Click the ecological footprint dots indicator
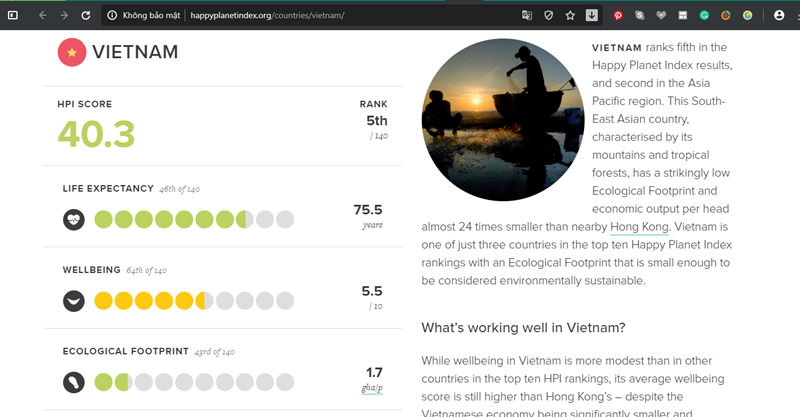 pos(194,382)
